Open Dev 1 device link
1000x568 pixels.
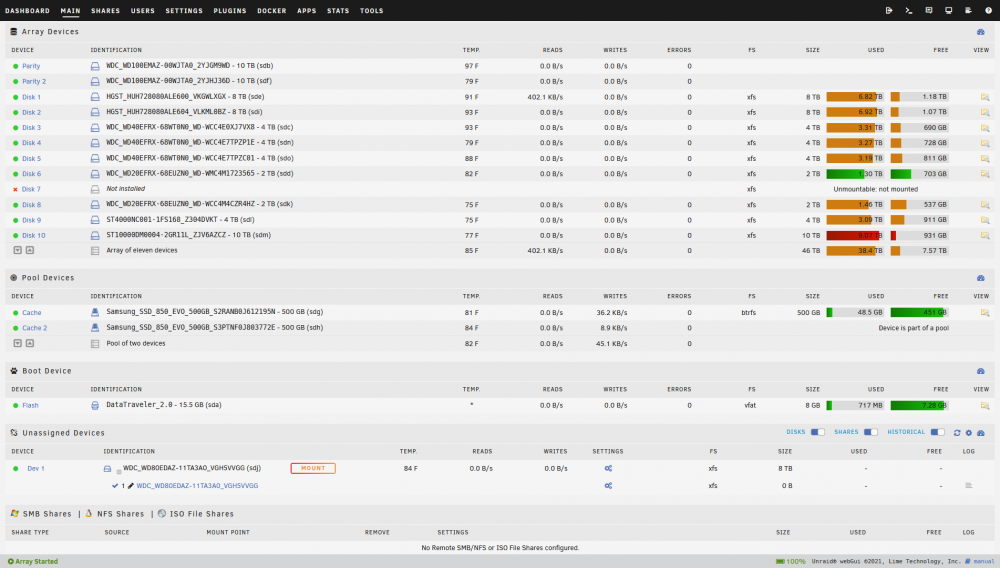pyautogui.click(x=36, y=469)
